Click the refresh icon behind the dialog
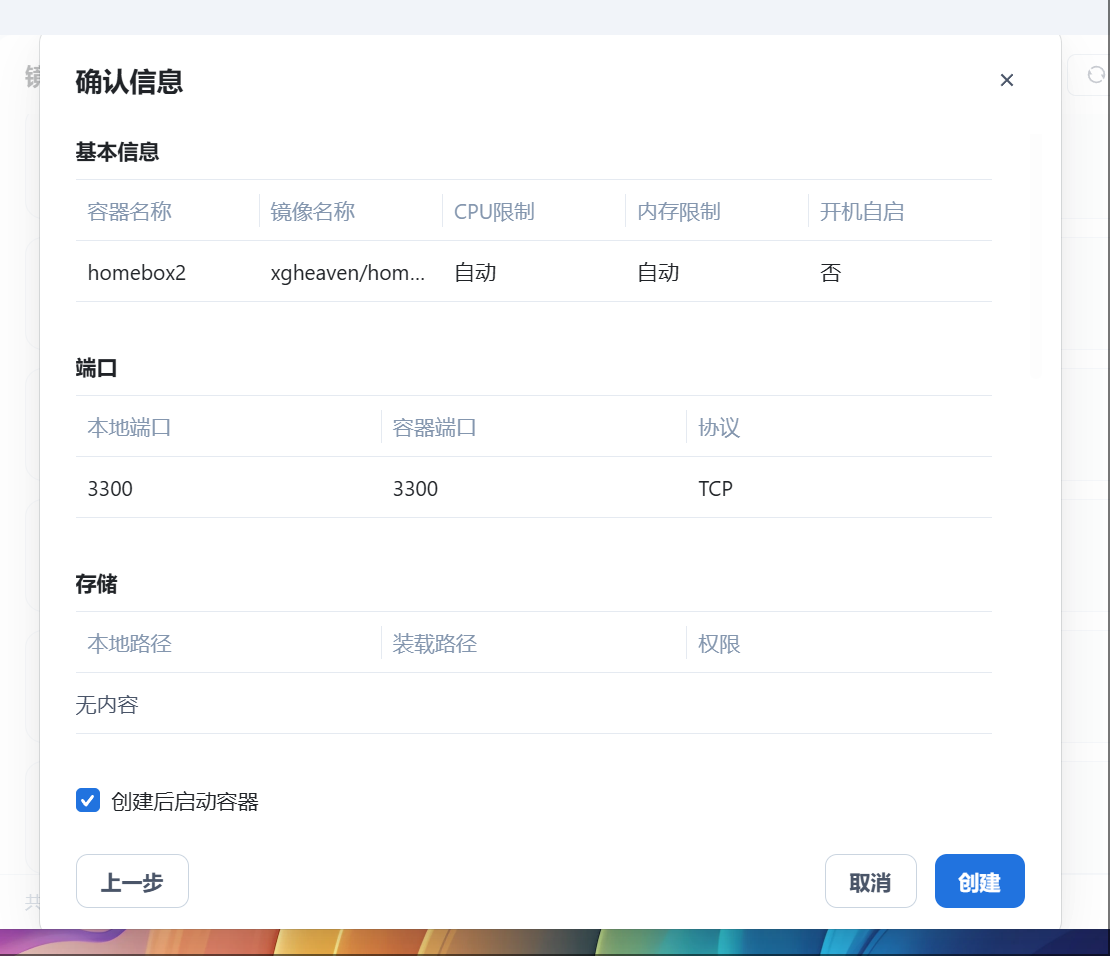 click(x=1096, y=75)
